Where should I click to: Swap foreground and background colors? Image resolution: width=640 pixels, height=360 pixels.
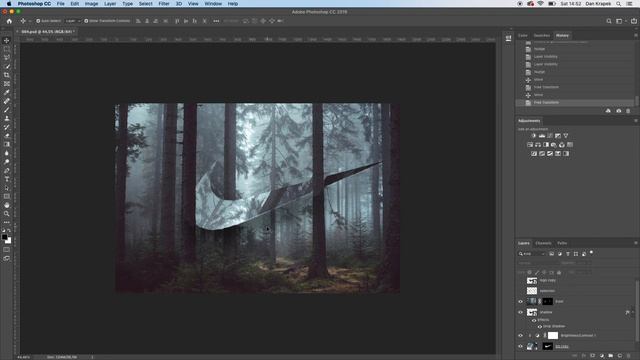pyautogui.click(x=9, y=231)
